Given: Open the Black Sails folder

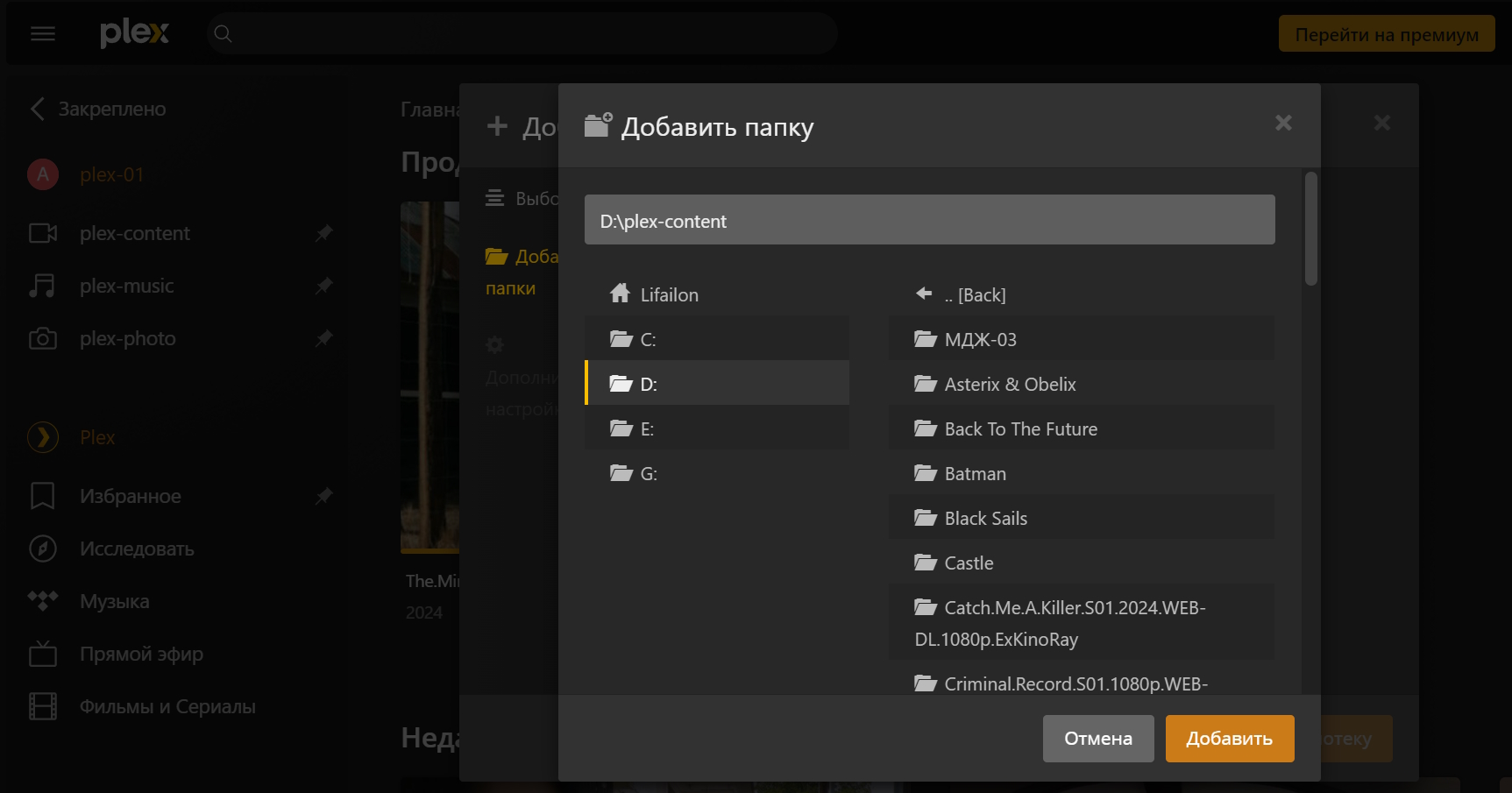Looking at the screenshot, I should tap(1082, 518).
